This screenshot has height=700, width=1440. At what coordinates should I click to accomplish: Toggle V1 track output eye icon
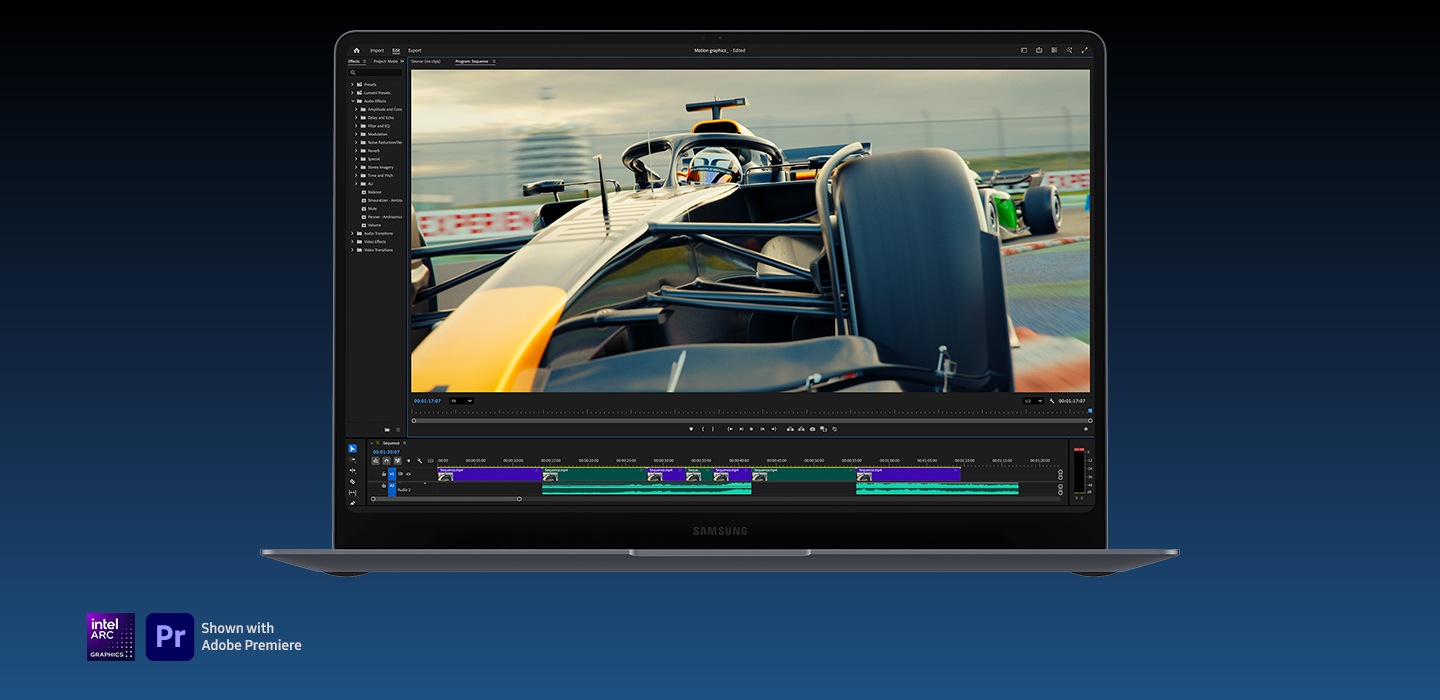click(408, 474)
